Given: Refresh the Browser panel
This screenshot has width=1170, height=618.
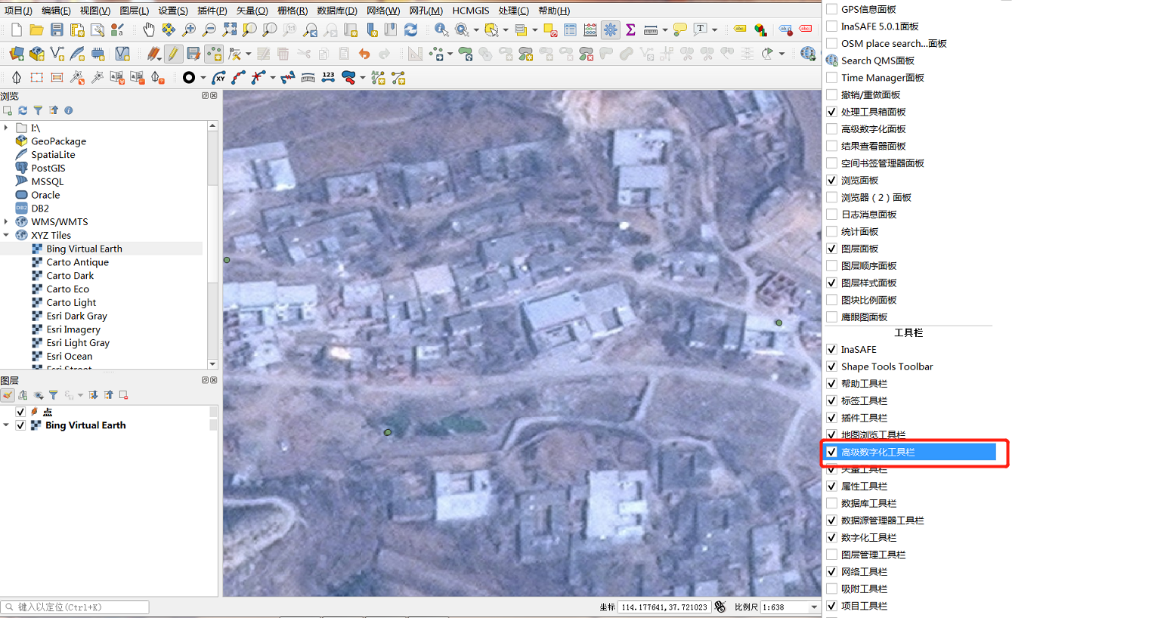Looking at the screenshot, I should [22, 110].
